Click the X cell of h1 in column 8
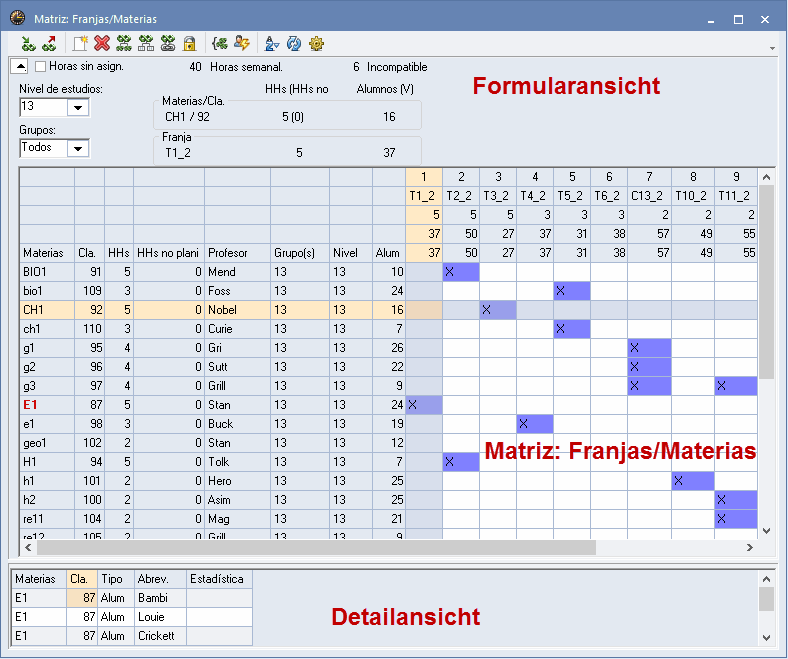 click(x=693, y=481)
